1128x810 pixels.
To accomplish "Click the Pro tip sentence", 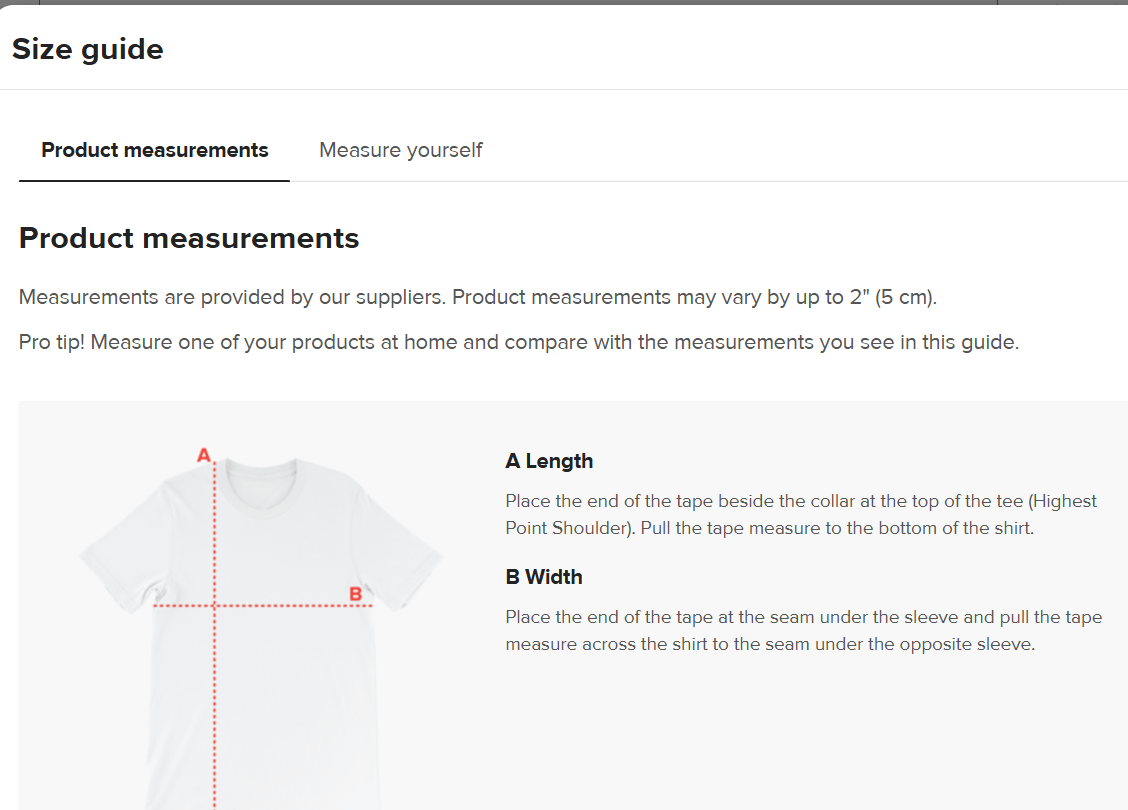I will (x=518, y=341).
